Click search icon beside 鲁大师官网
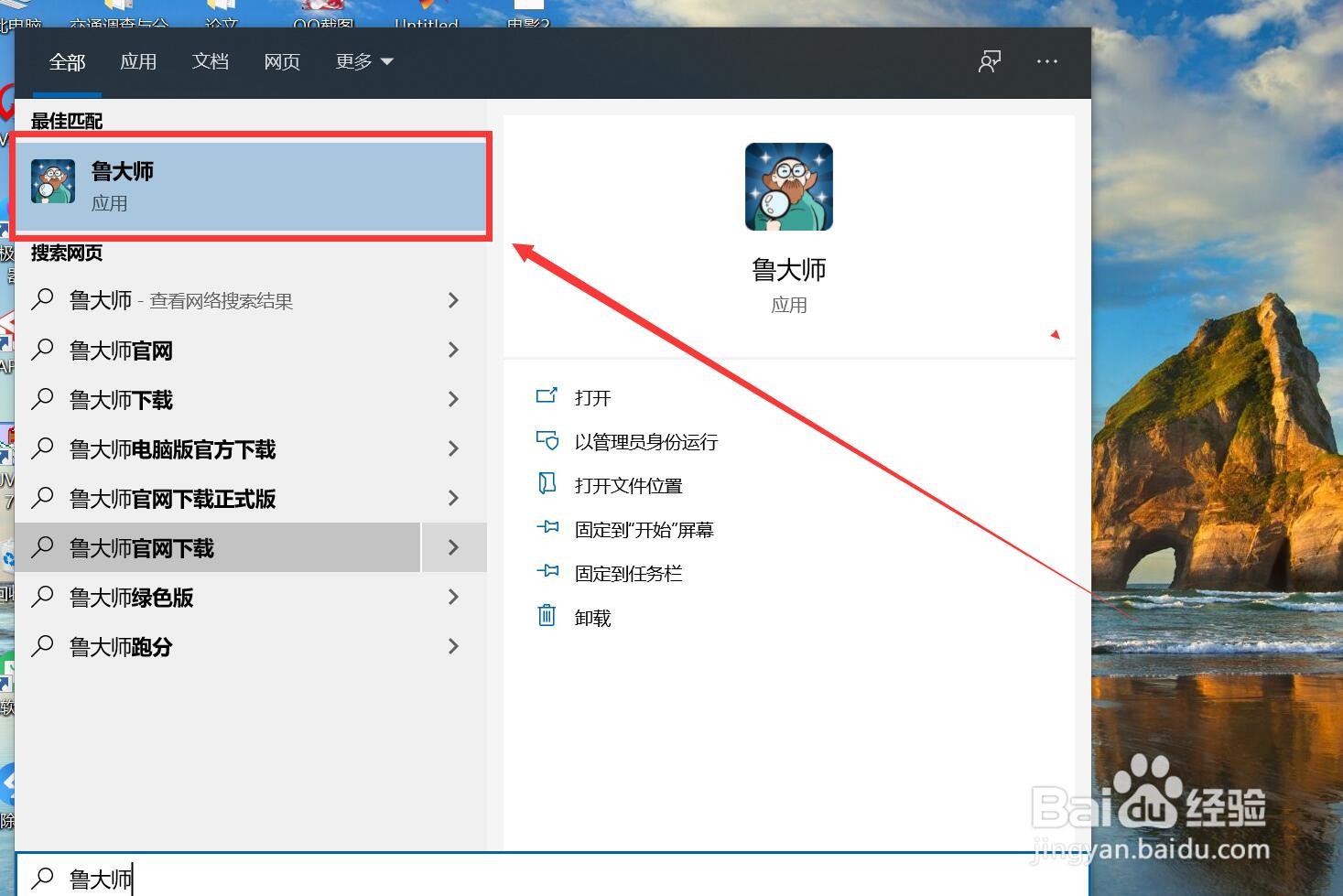1343x896 pixels. [x=42, y=349]
